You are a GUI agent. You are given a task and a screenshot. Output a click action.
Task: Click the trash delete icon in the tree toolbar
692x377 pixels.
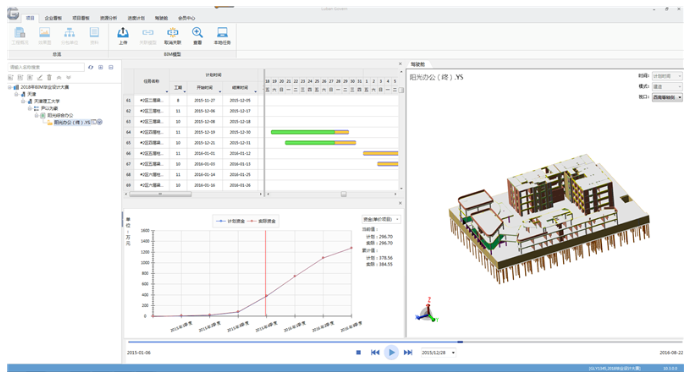point(49,77)
